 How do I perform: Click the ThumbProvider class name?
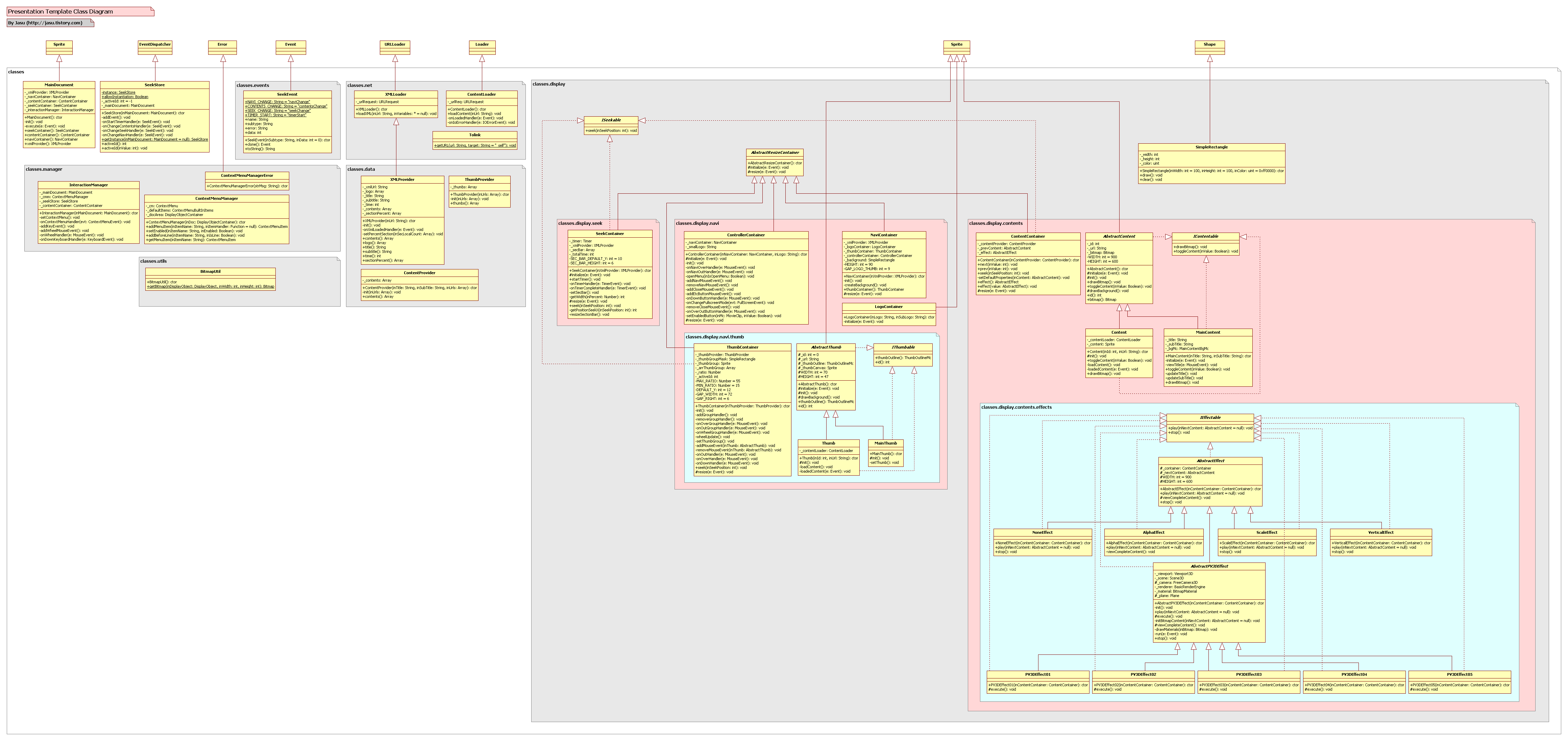480,180
